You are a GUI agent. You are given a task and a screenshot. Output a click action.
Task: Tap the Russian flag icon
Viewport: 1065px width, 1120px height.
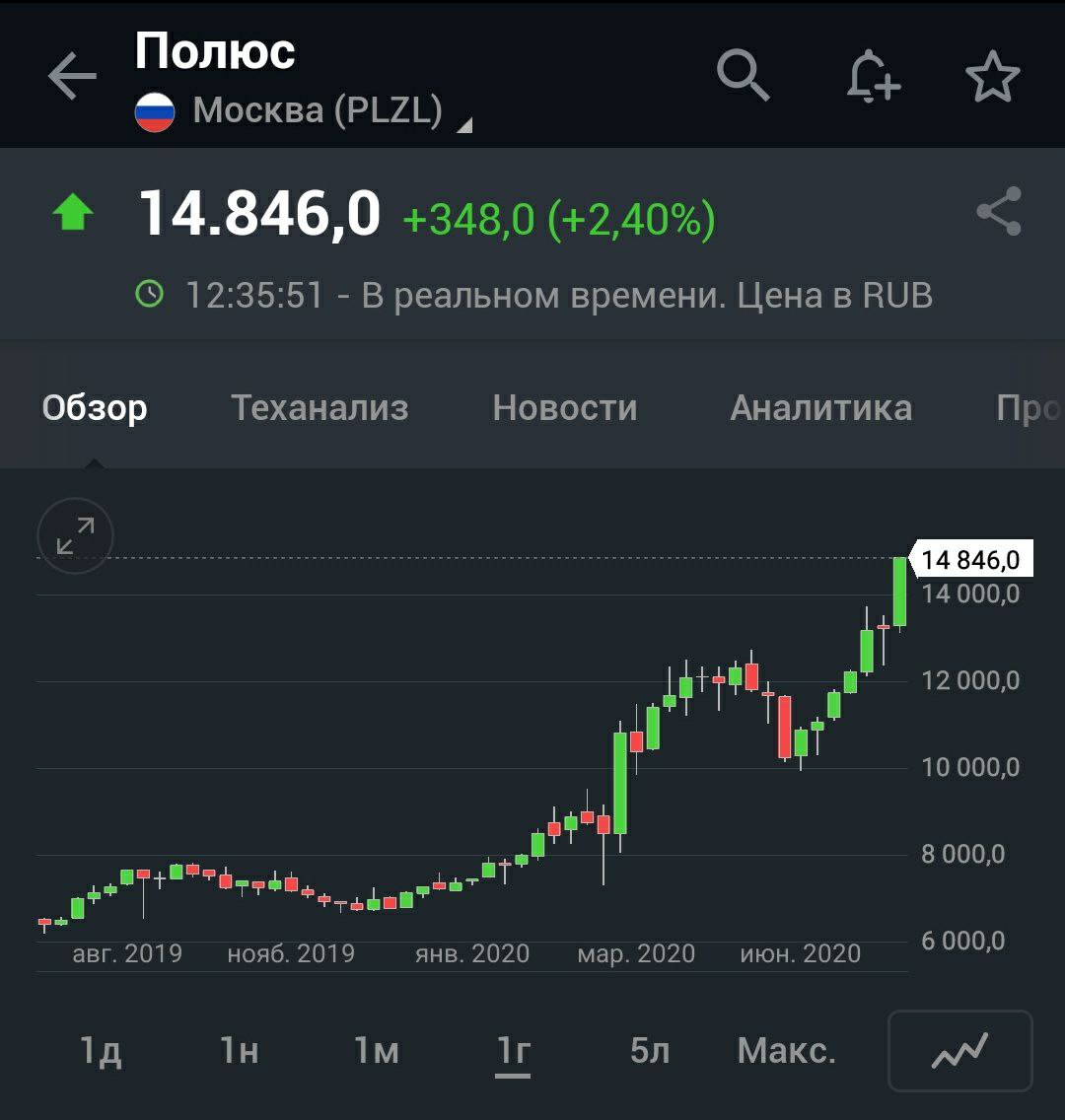[155, 111]
